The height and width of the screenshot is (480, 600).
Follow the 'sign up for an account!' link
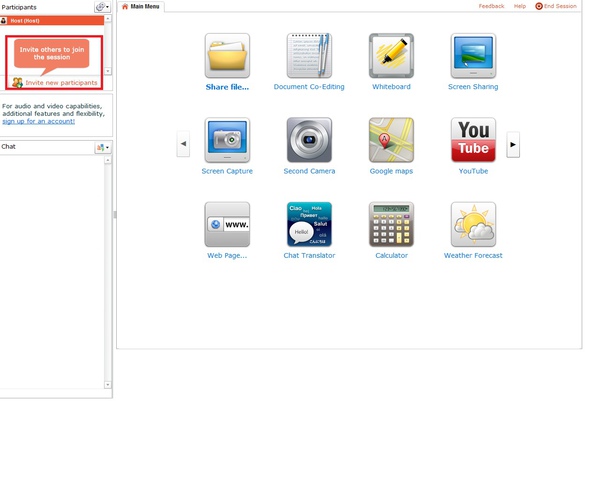coord(38,121)
